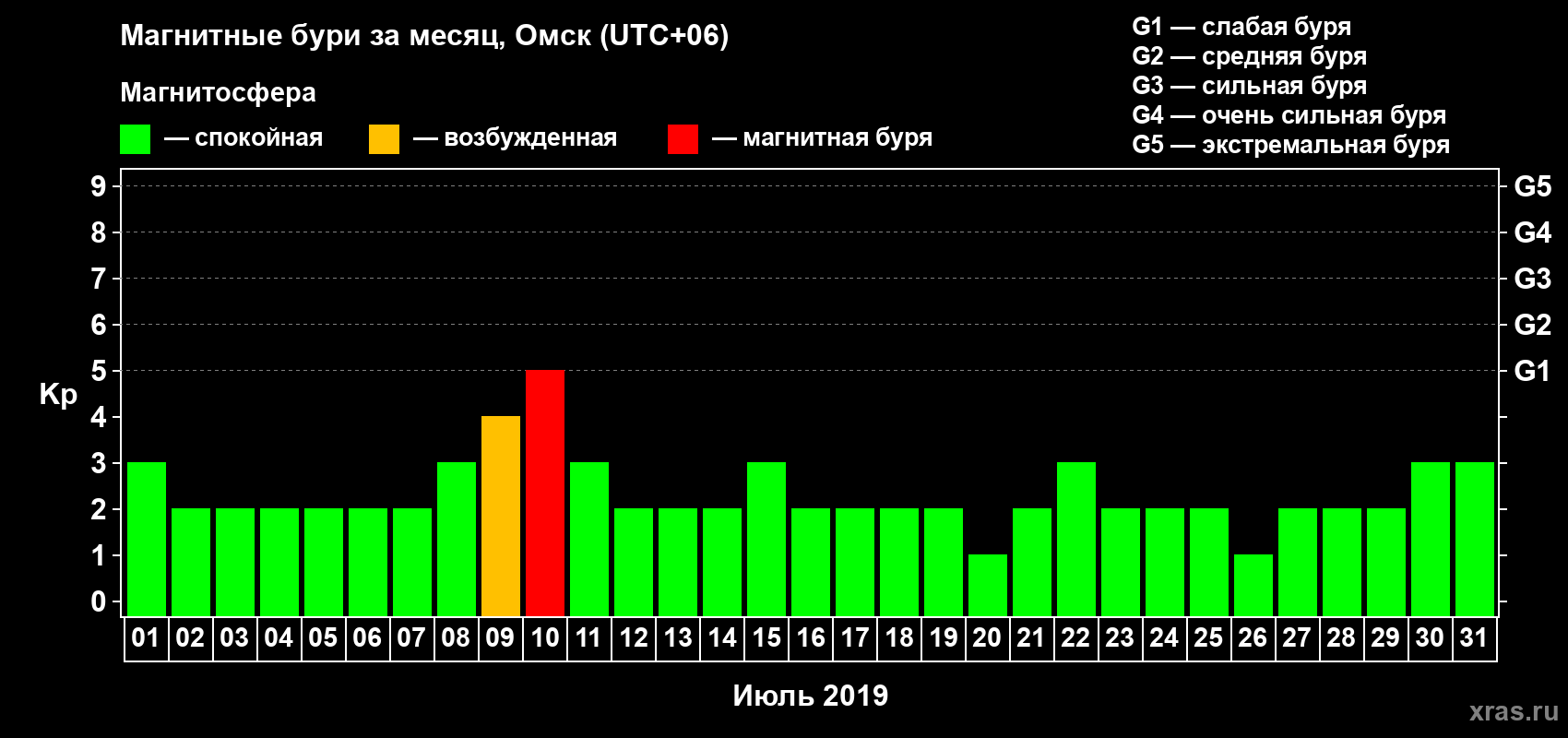
Task: Click the date label '05'
Action: tap(323, 637)
